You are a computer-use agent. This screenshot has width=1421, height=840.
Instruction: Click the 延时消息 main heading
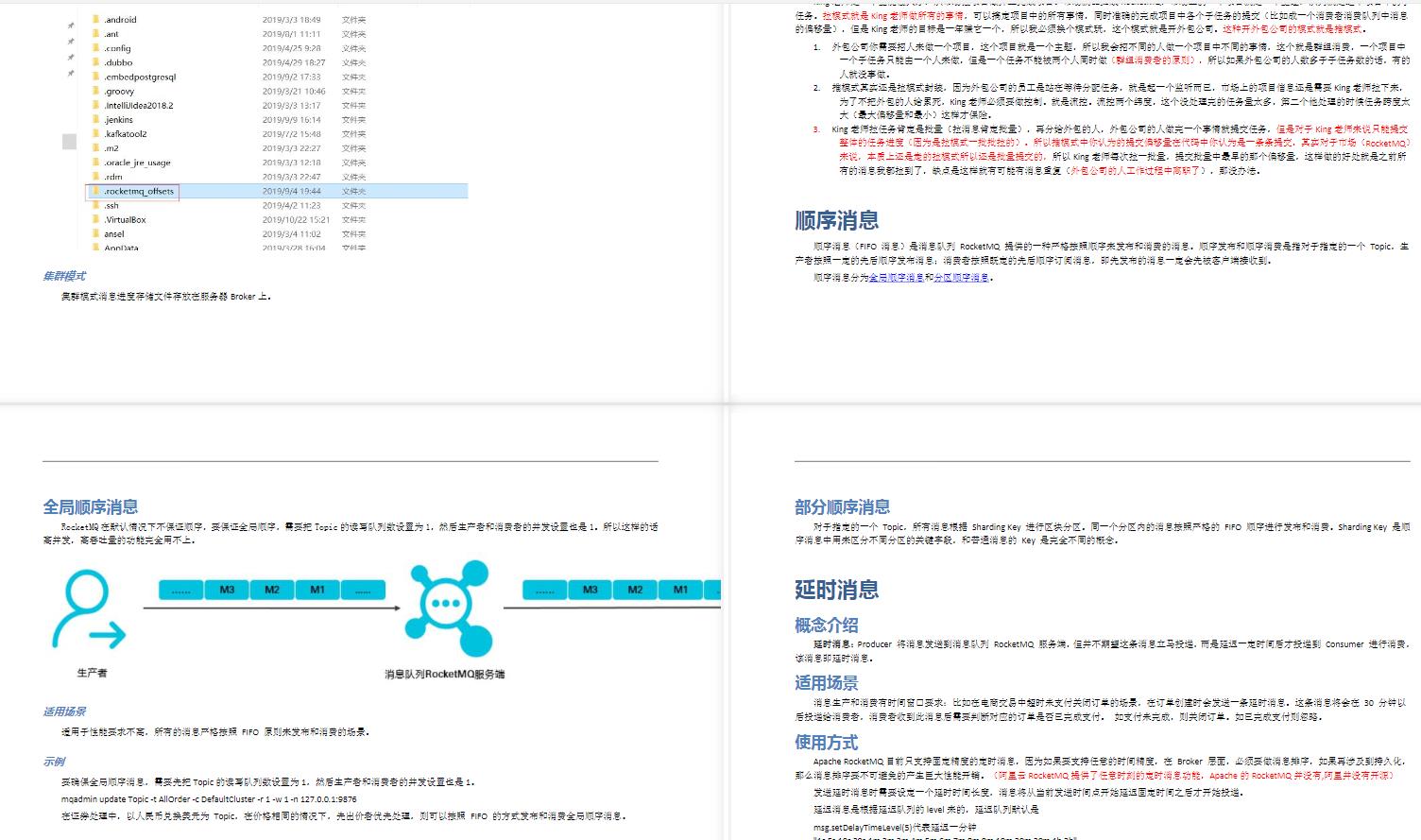(836, 591)
